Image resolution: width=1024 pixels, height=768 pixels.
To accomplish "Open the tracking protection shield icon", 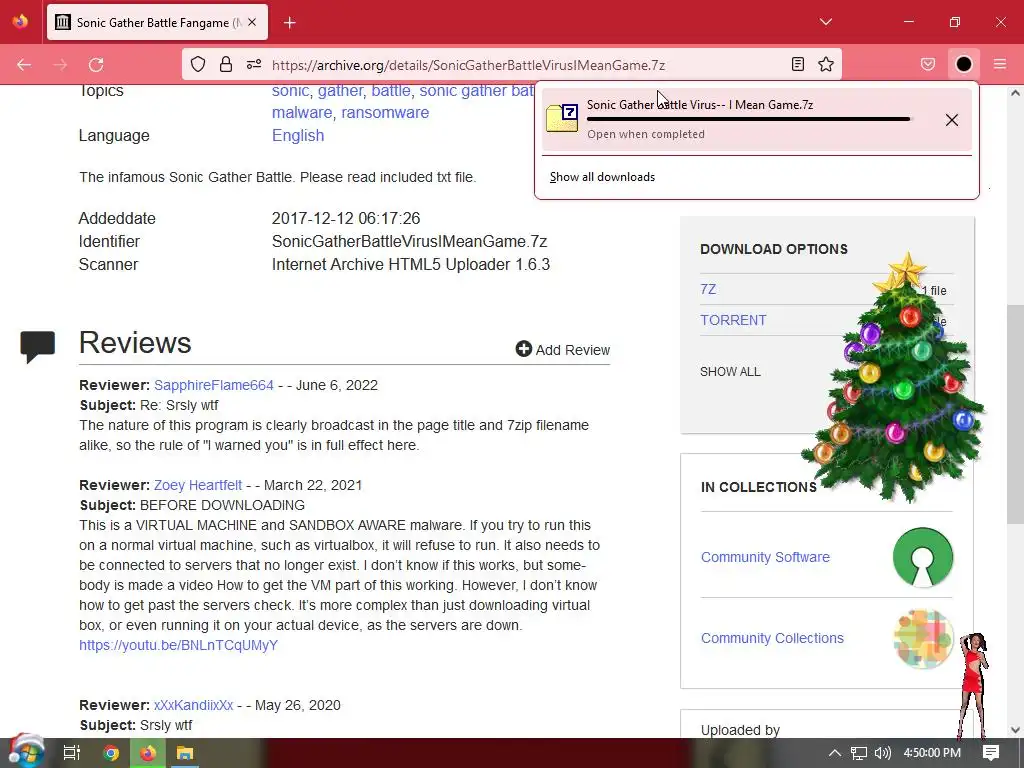I will point(198,64).
